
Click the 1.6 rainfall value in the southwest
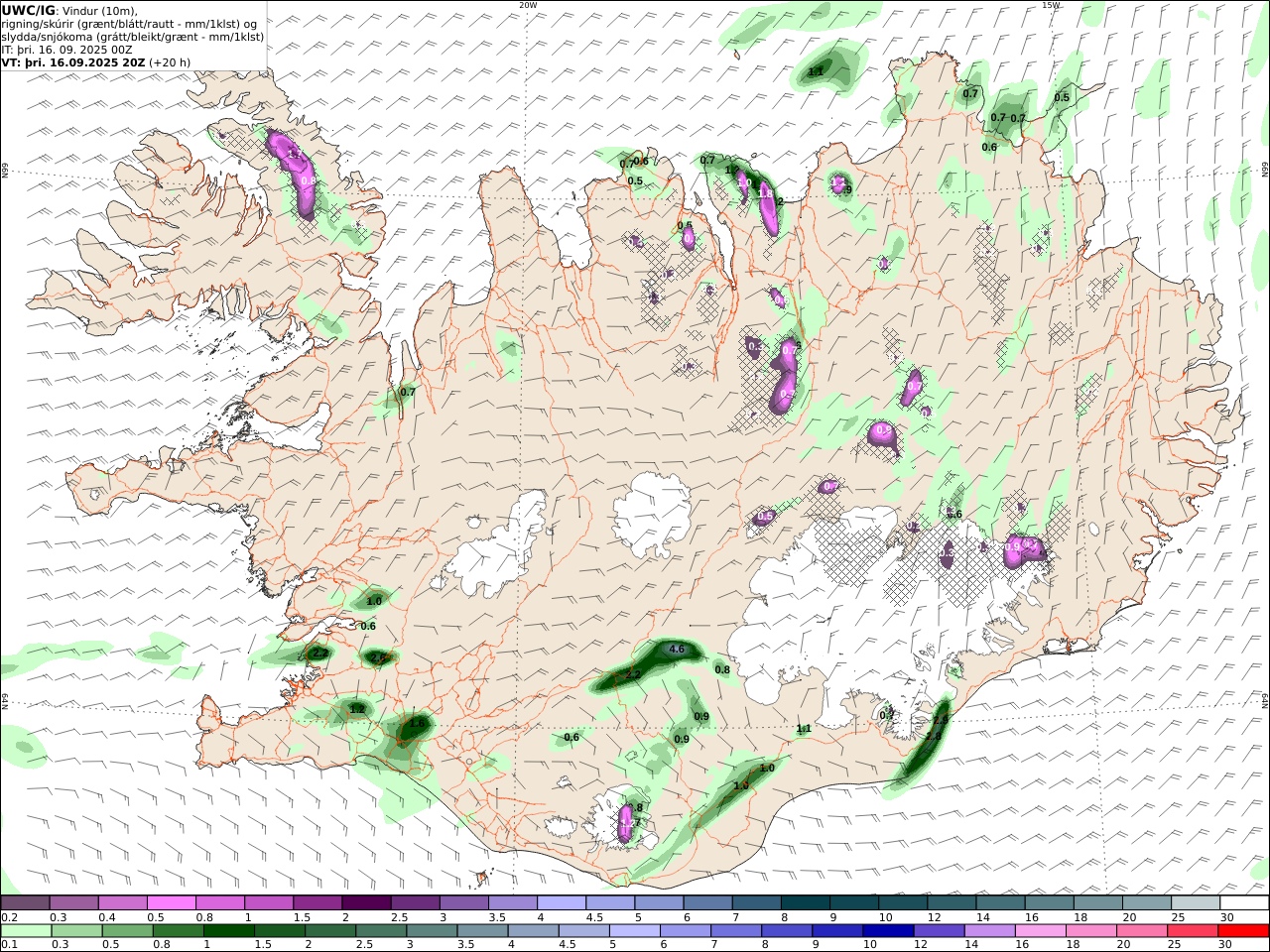(417, 724)
